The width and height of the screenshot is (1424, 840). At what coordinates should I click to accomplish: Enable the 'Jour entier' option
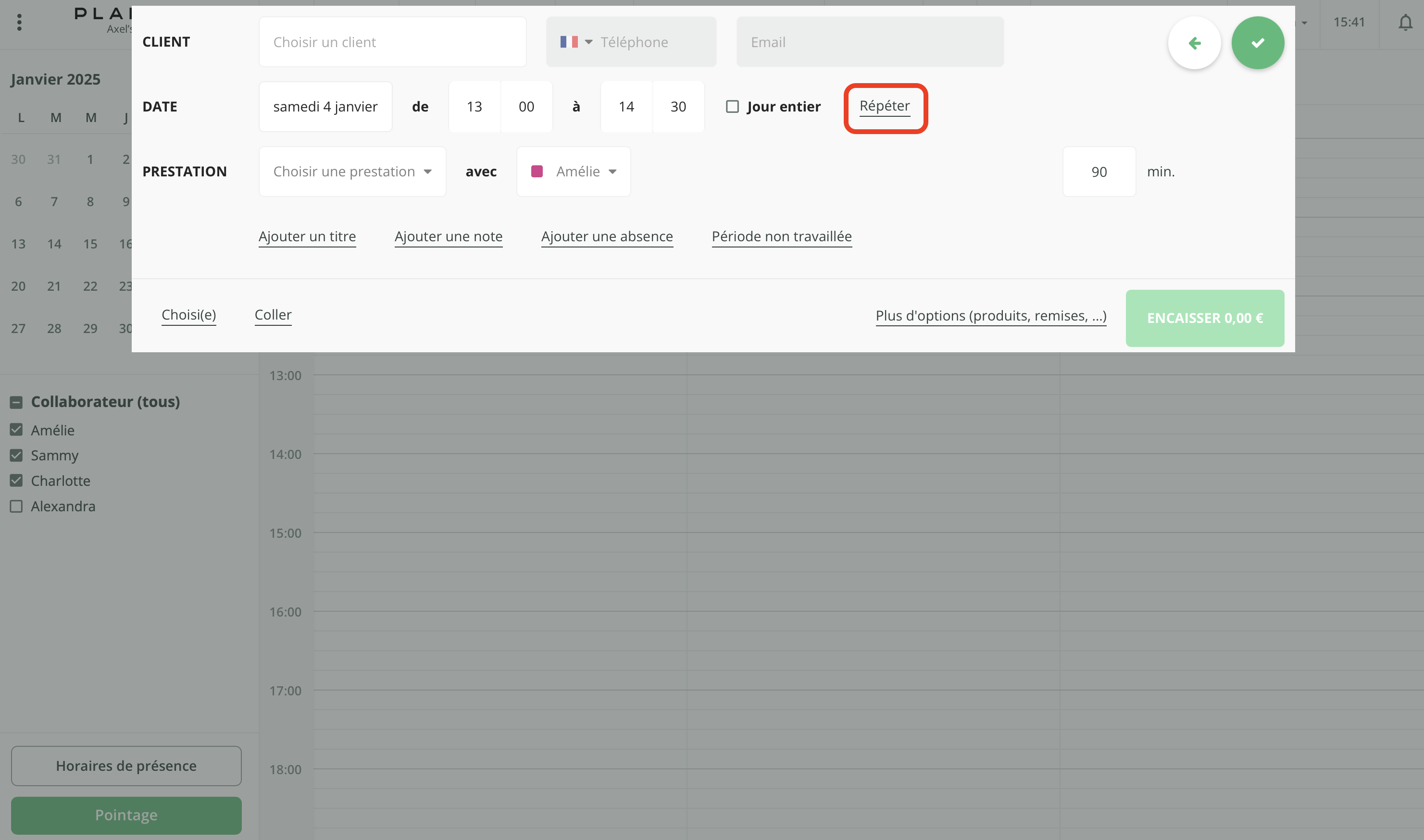click(733, 106)
